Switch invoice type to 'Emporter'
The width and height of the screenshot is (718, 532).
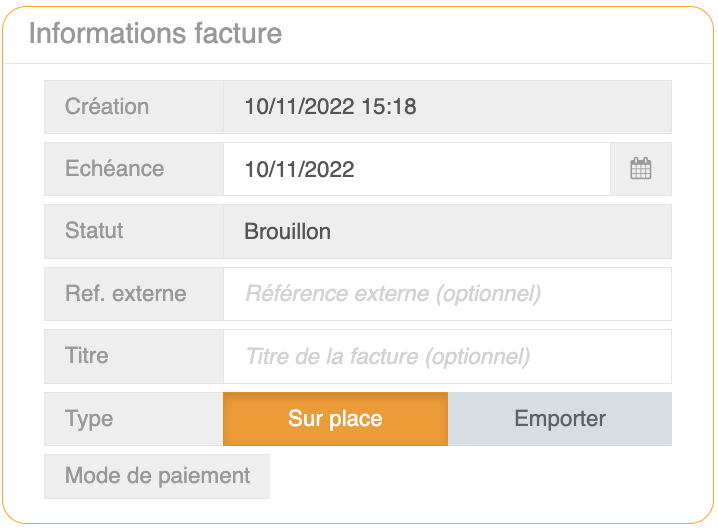click(x=560, y=418)
